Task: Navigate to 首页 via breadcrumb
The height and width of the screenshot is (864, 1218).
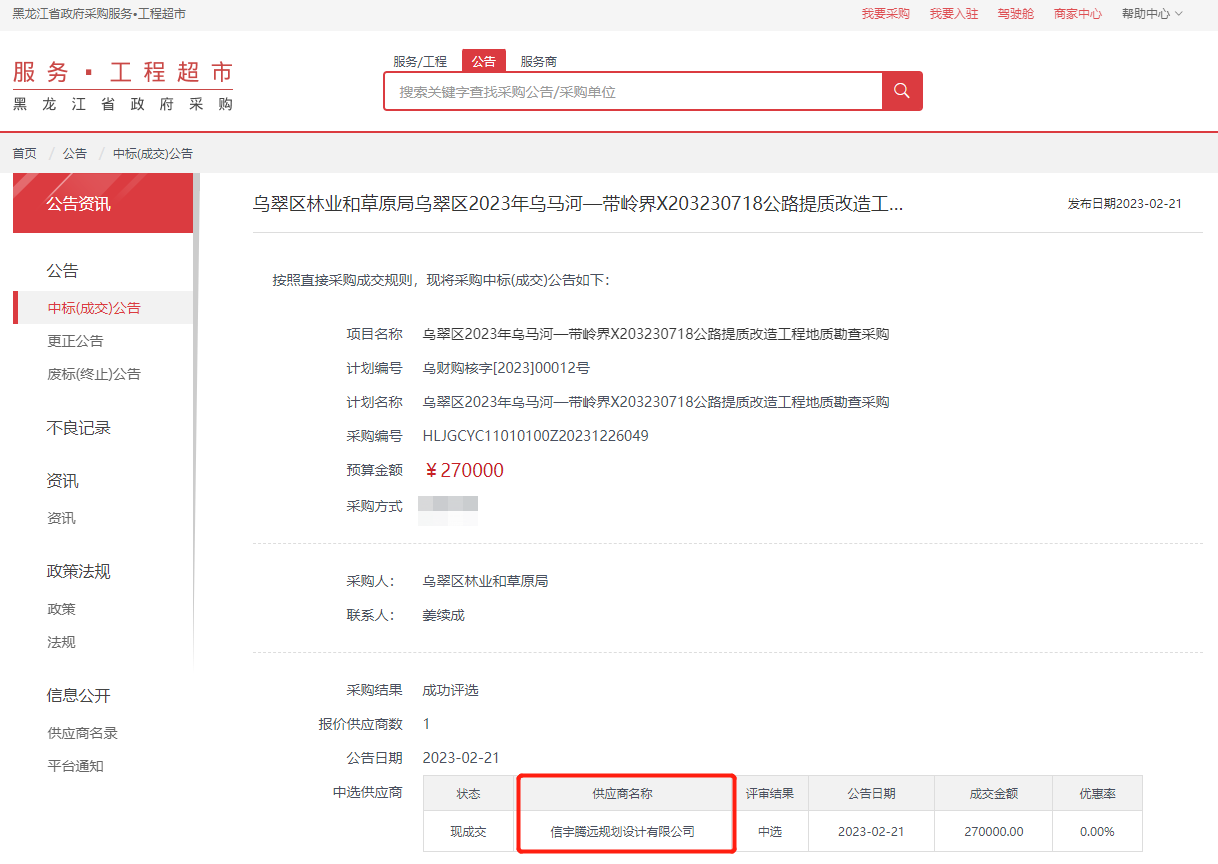Action: (x=23, y=153)
